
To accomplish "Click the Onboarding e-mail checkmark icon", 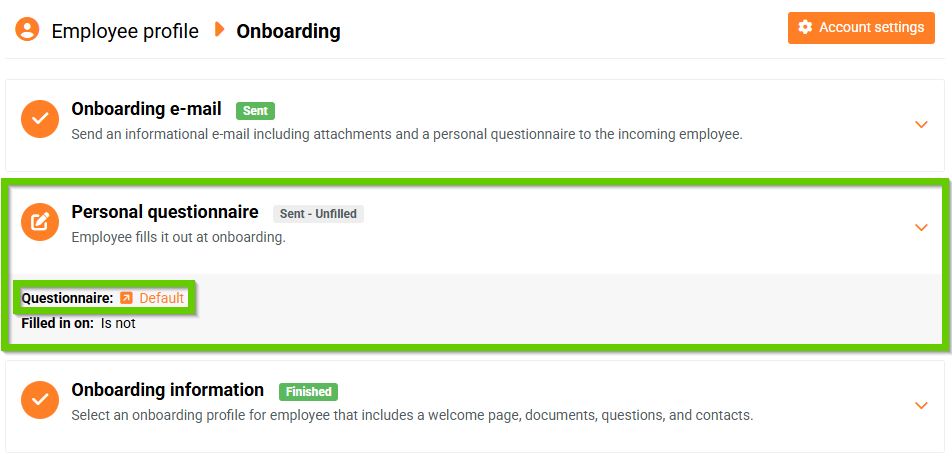I will pyautogui.click(x=40, y=119).
